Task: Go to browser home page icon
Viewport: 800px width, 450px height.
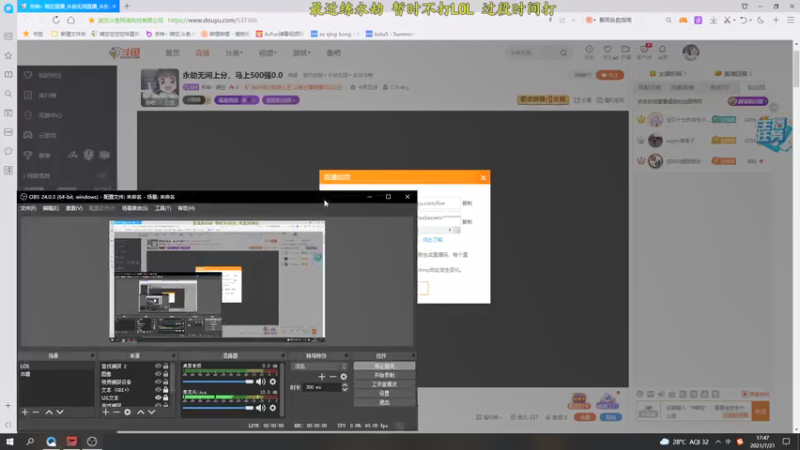Action: coord(71,20)
